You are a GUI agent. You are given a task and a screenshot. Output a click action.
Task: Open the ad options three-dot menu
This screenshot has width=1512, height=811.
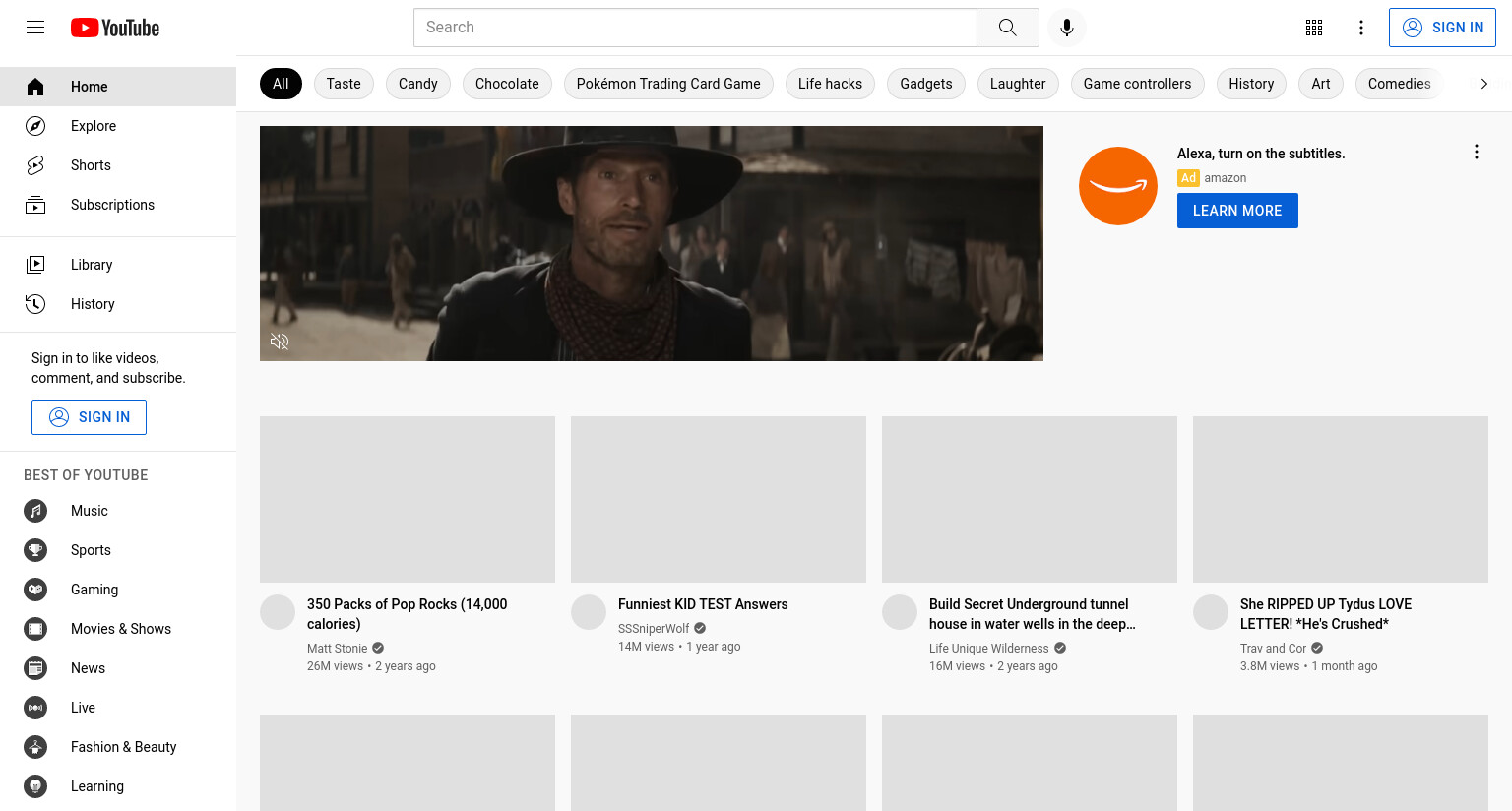point(1476,152)
